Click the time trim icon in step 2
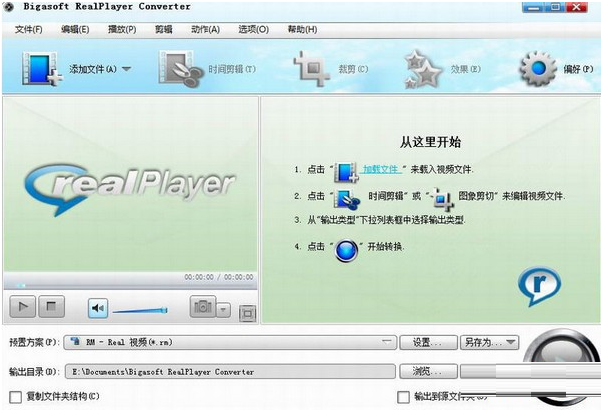Screen dimensions: 602x415 click(x=347, y=199)
